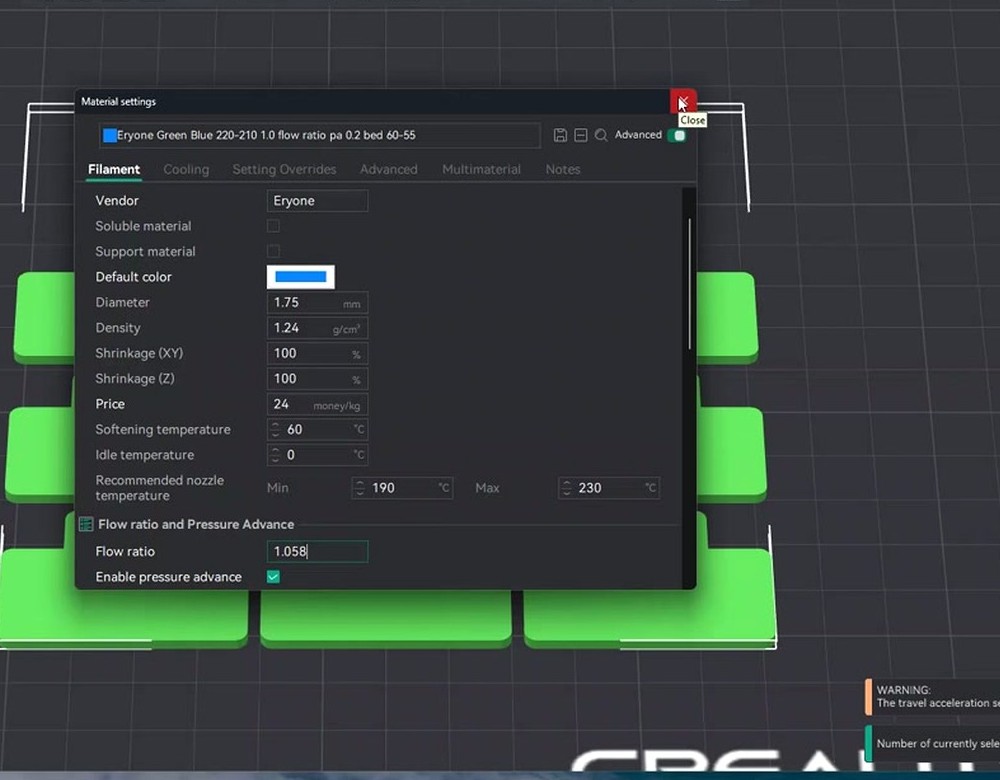This screenshot has width=1000, height=780.
Task: Adjust Min nozzle temperature stepper
Action: 360,488
